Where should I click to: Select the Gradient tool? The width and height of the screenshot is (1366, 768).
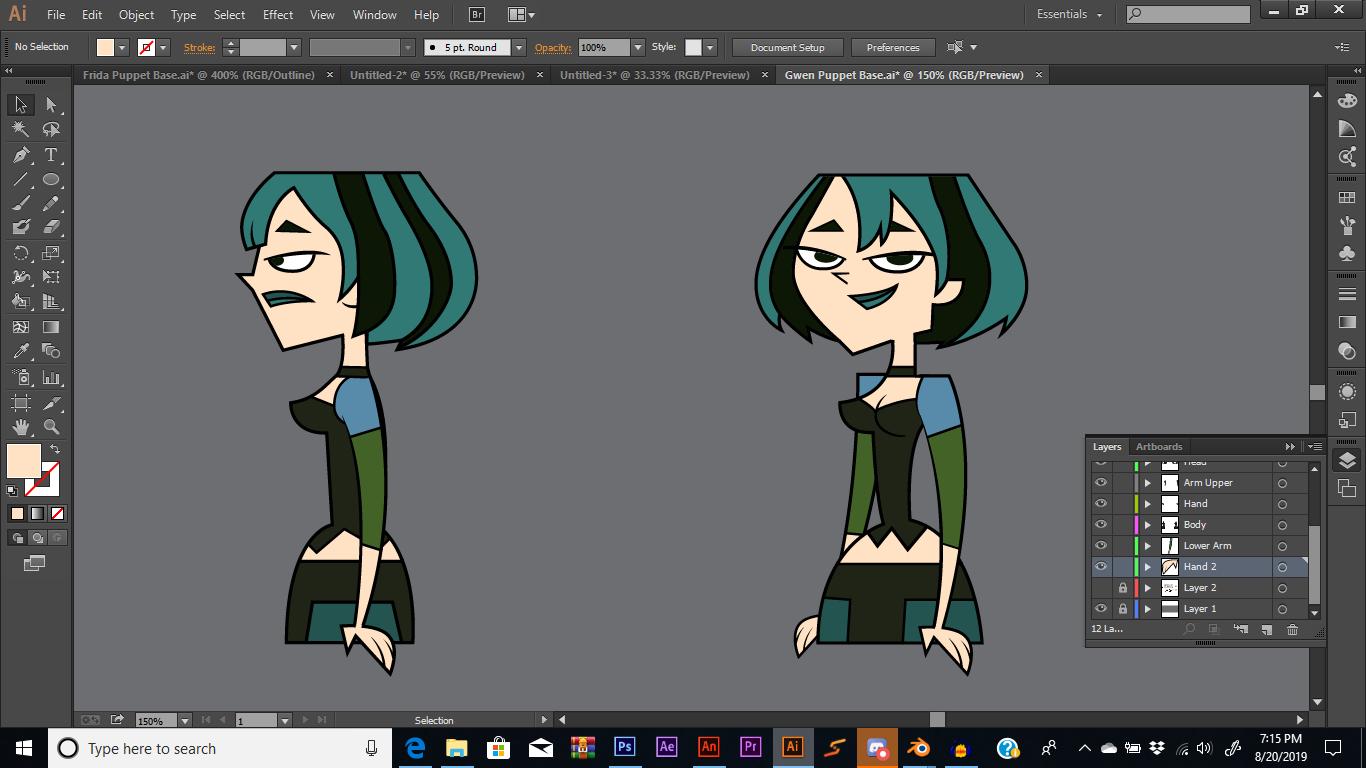(51, 327)
